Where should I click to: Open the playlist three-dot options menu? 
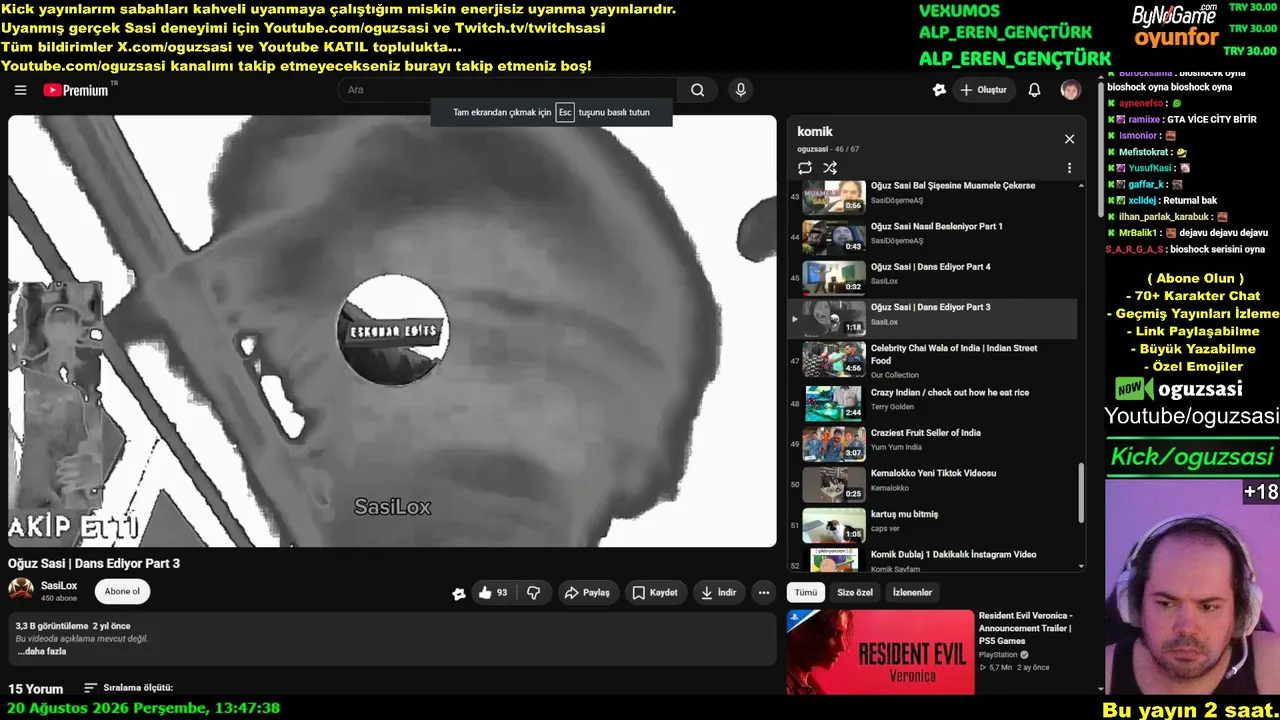1069,168
